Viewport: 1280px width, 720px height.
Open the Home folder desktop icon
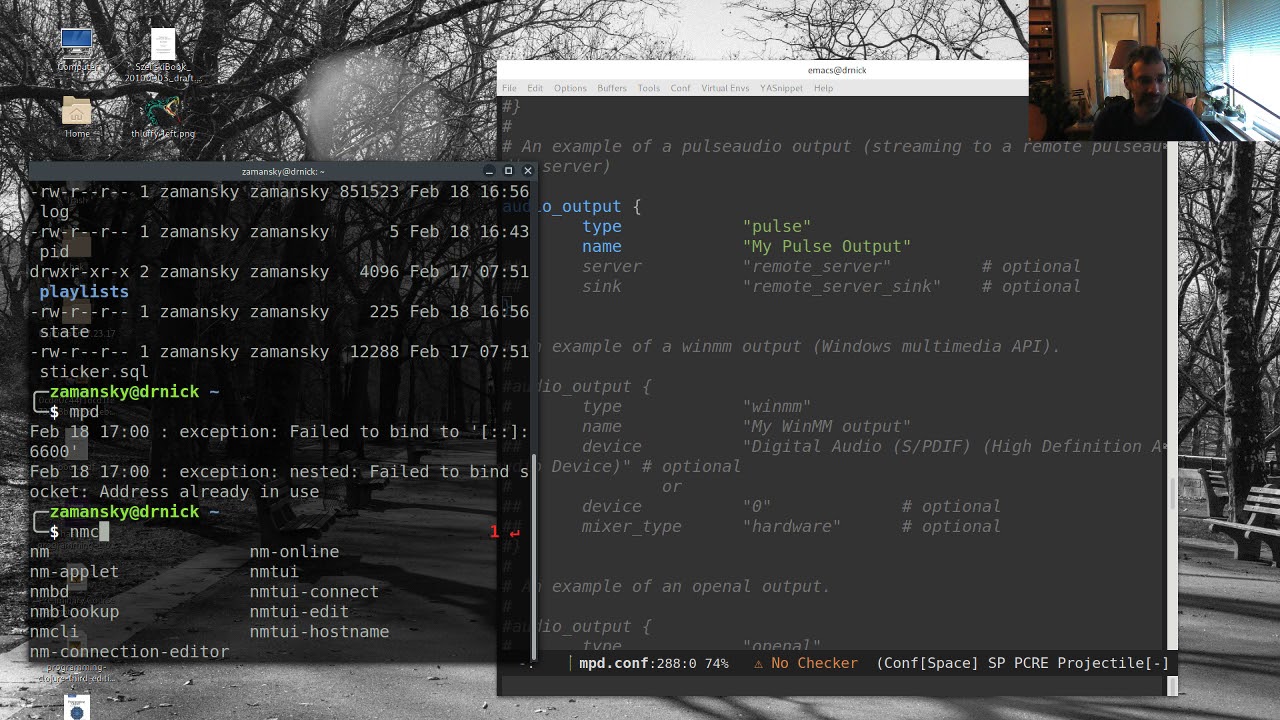[77, 117]
